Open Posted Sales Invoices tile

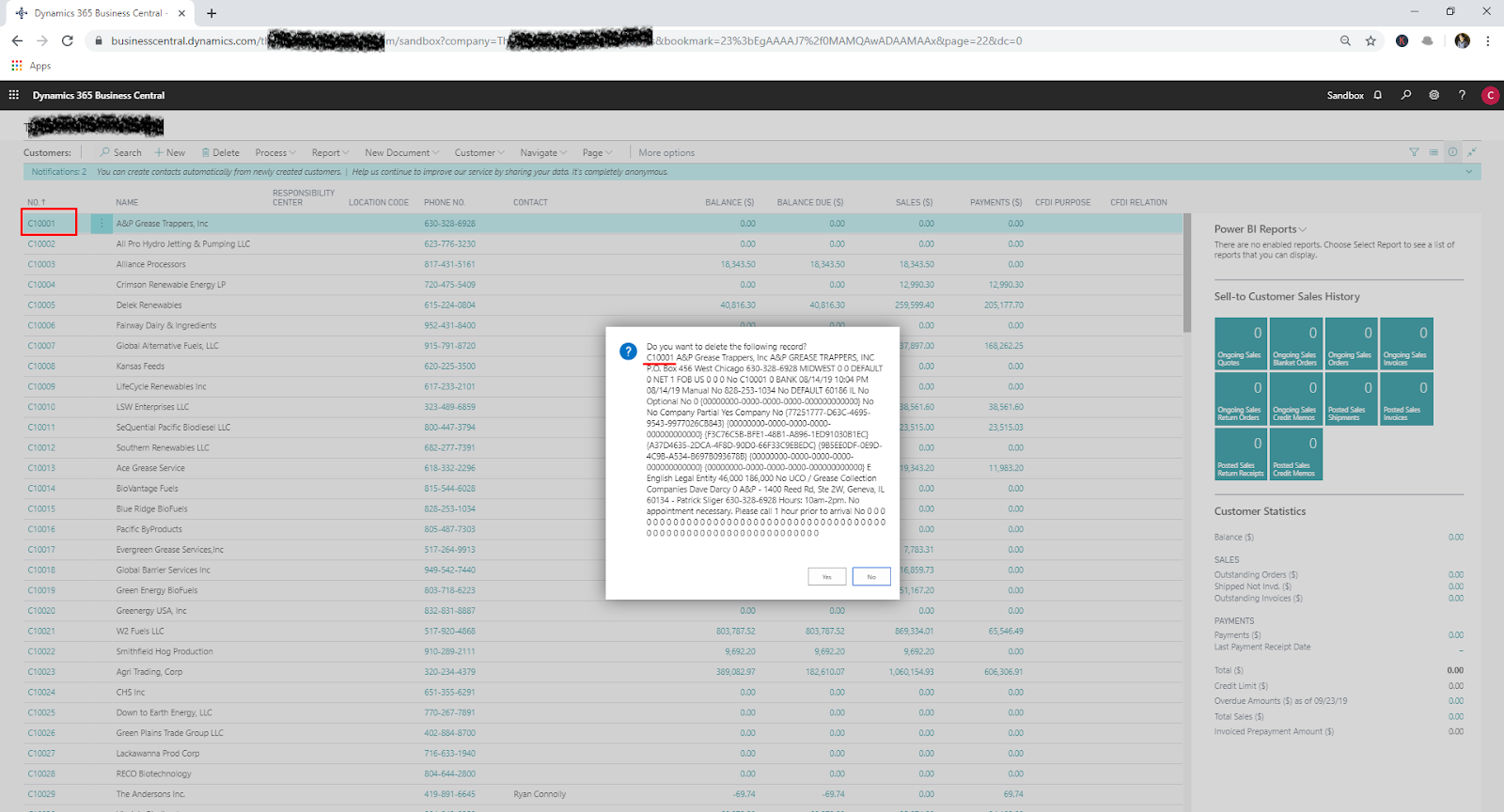click(1406, 398)
